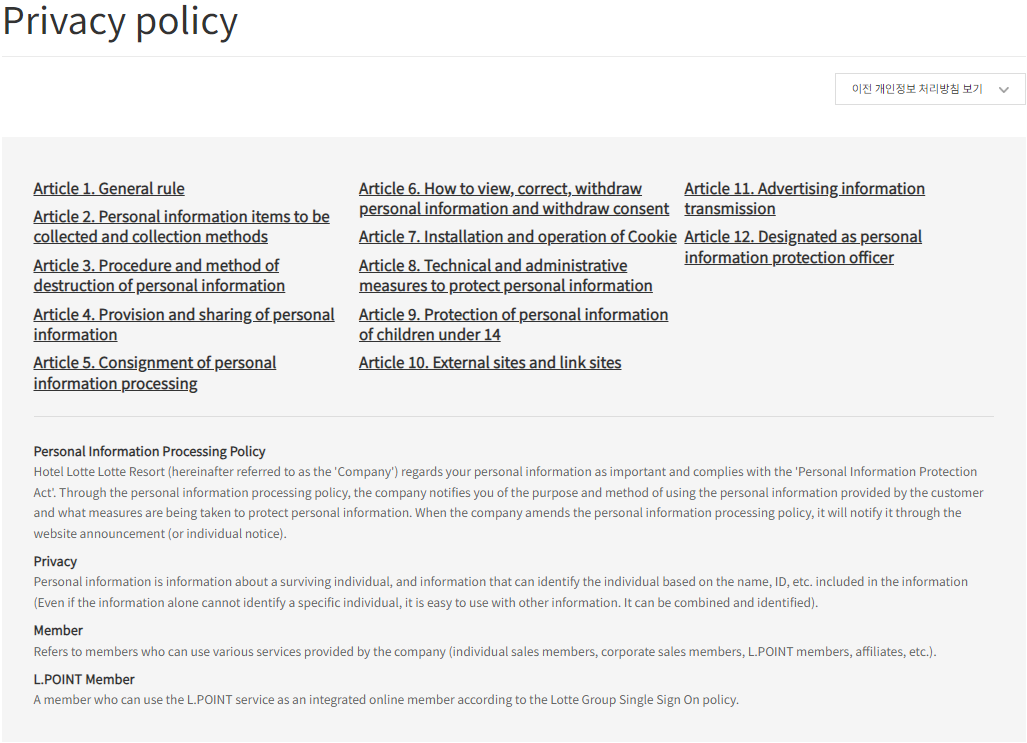Click the Hotel Lotte Resort policy paragraph
Screen dimensions: 1027x743
pyautogui.click(x=508, y=503)
